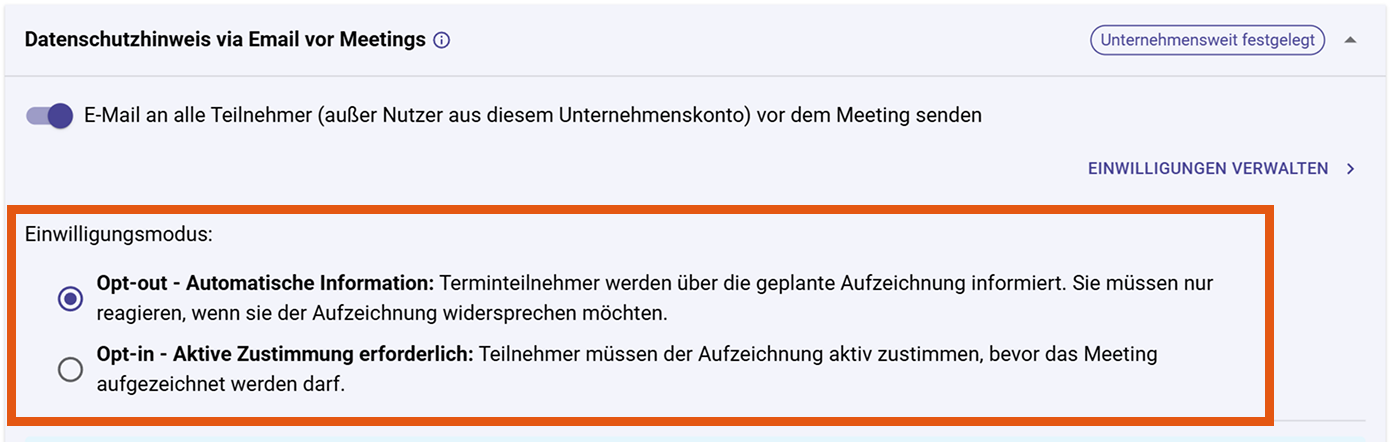Click the info icon beside Datenschutzhinweis heading
1392x442 pixels.
tap(442, 41)
